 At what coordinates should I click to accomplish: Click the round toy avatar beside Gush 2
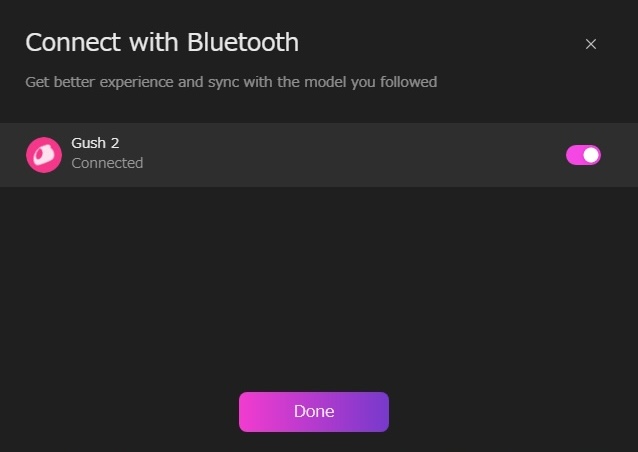pos(44,154)
